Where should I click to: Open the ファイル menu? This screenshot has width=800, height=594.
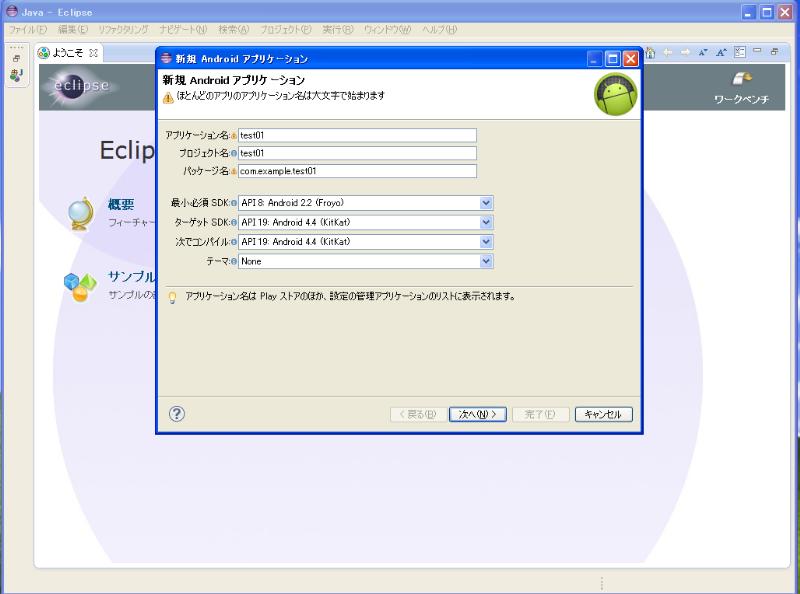(28, 30)
